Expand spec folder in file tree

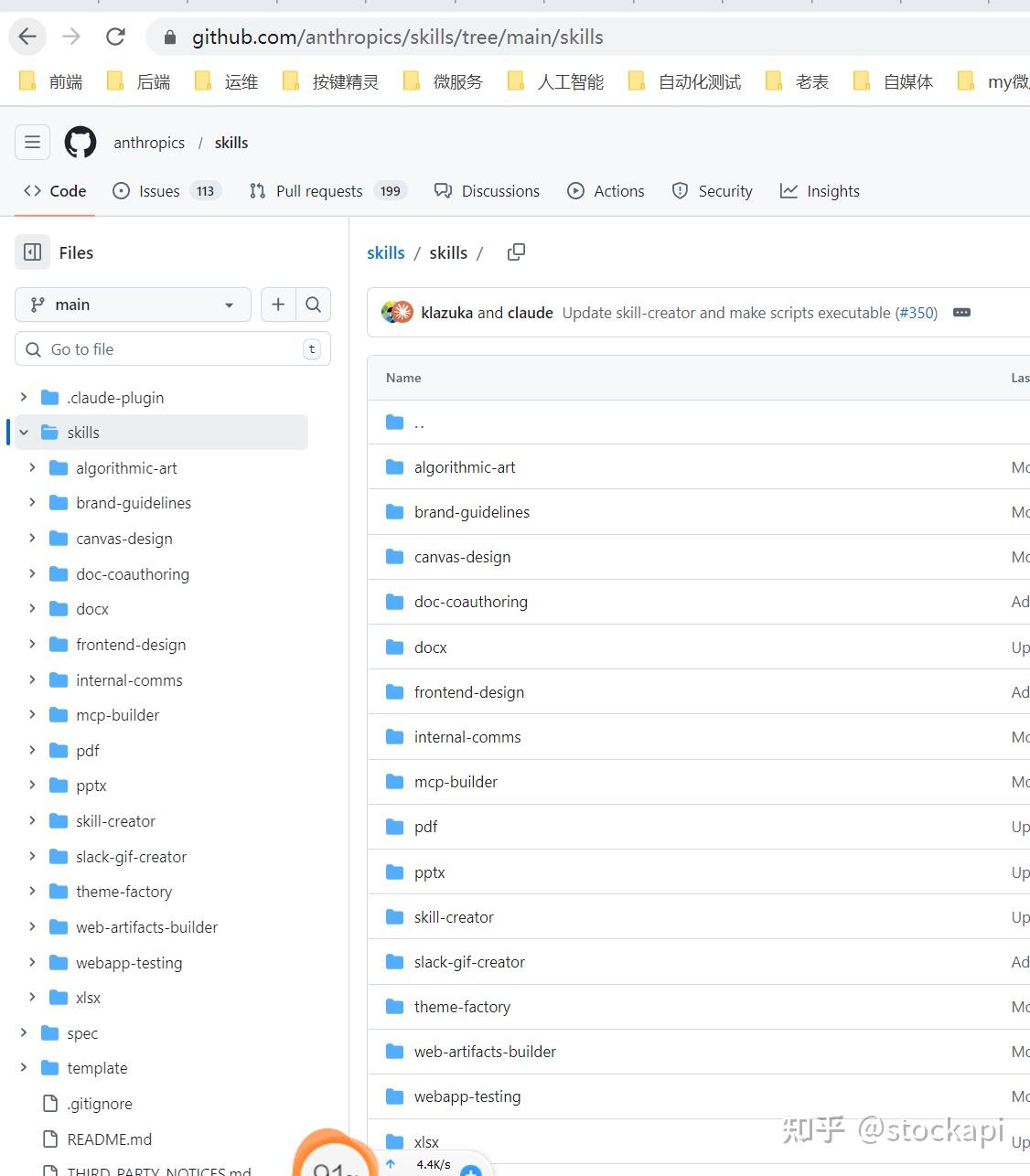click(24, 1032)
